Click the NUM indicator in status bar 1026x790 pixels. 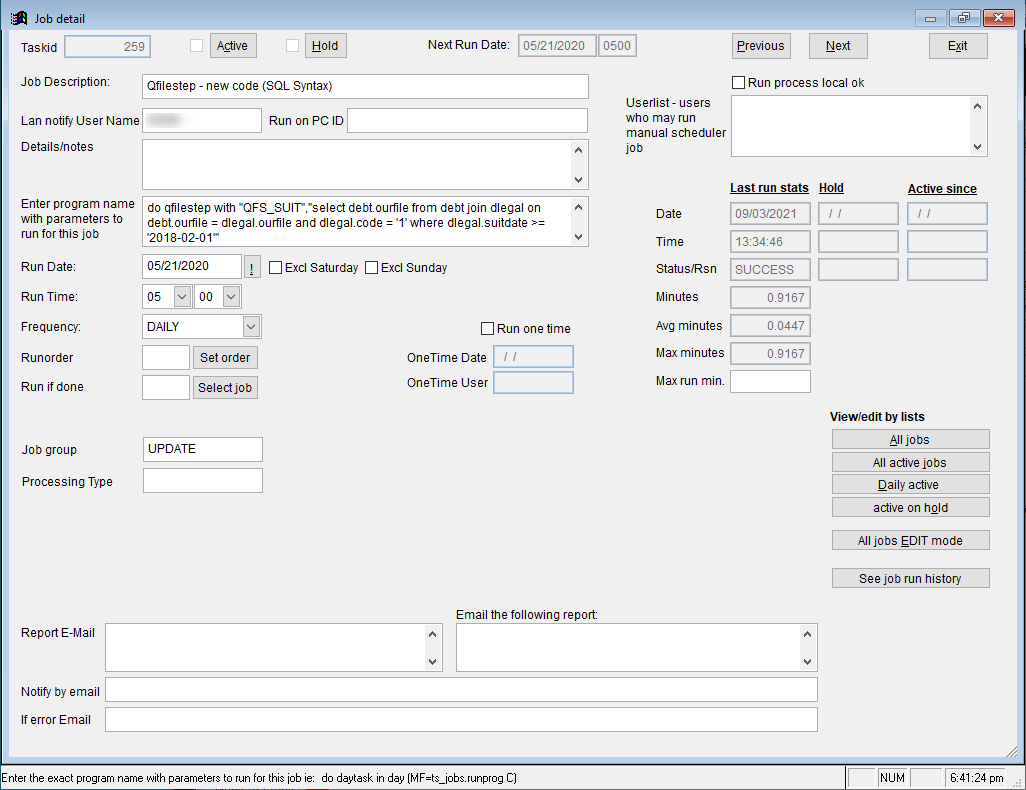893,778
